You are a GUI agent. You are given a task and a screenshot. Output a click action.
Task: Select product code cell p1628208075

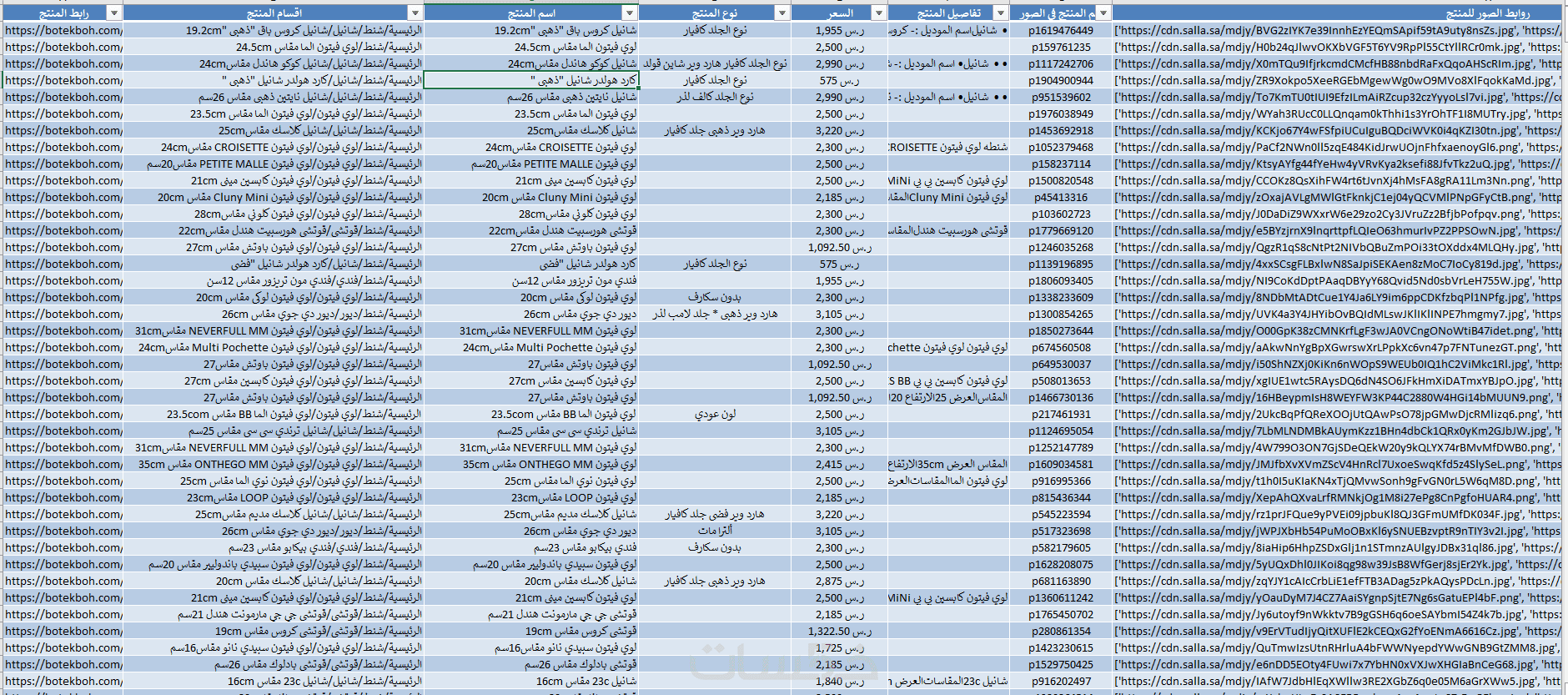tap(1061, 564)
